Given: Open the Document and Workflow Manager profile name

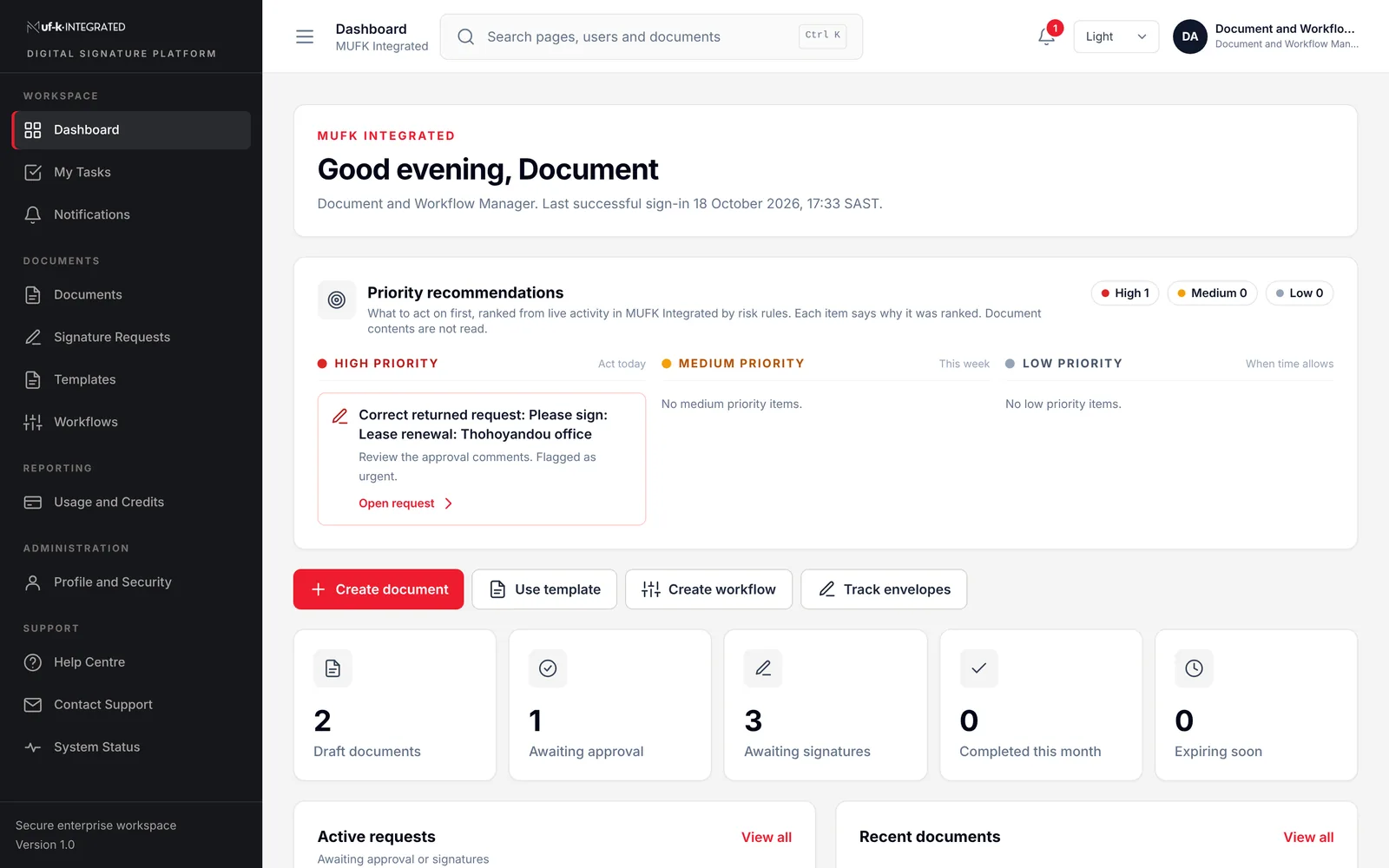Looking at the screenshot, I should (1285, 29).
